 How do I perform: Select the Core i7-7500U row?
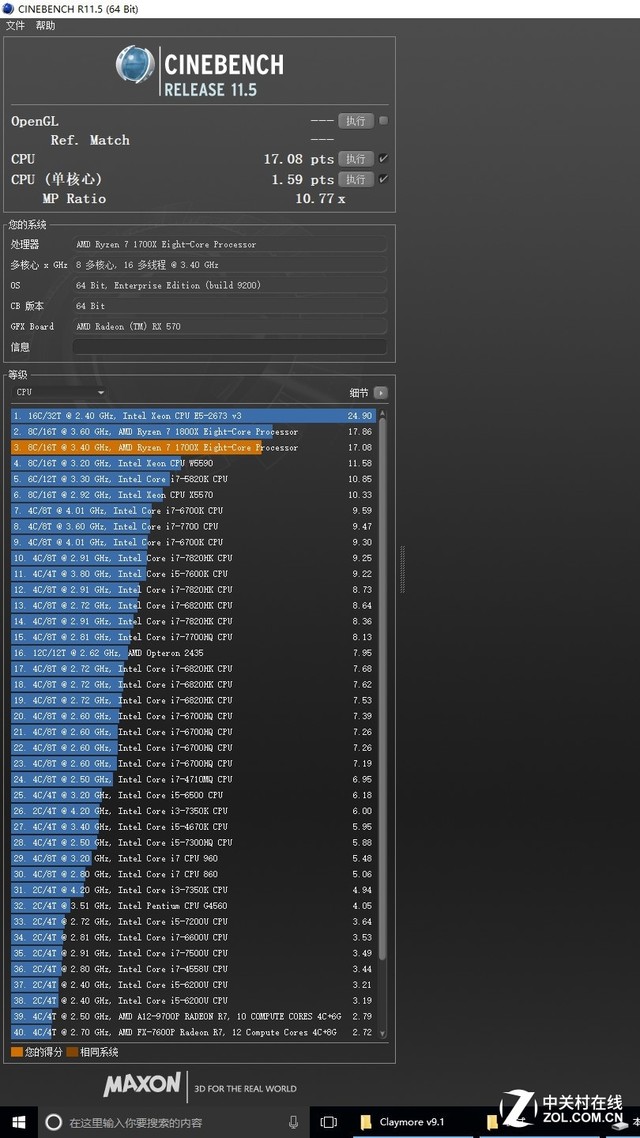click(x=194, y=953)
